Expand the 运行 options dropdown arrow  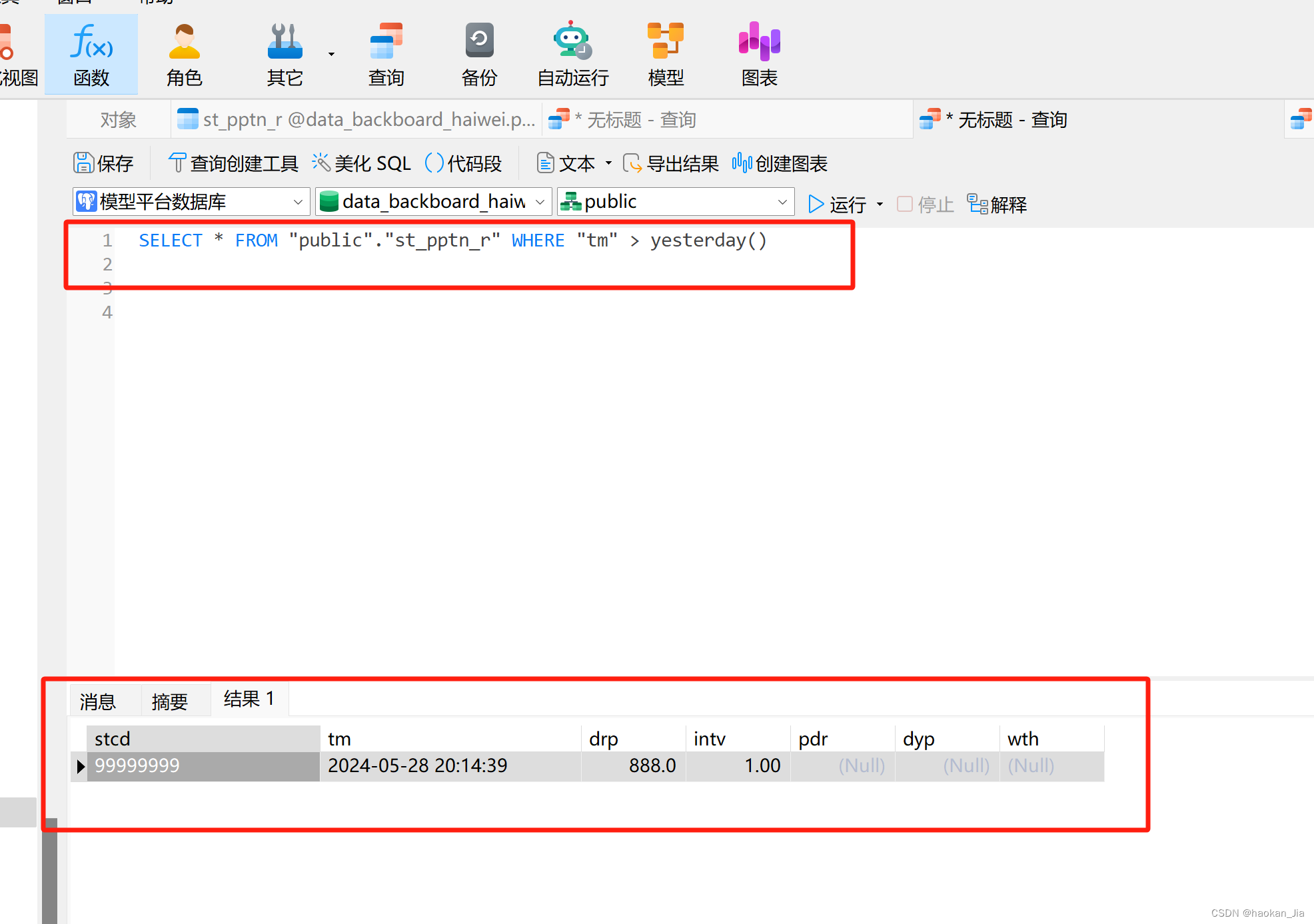880,204
